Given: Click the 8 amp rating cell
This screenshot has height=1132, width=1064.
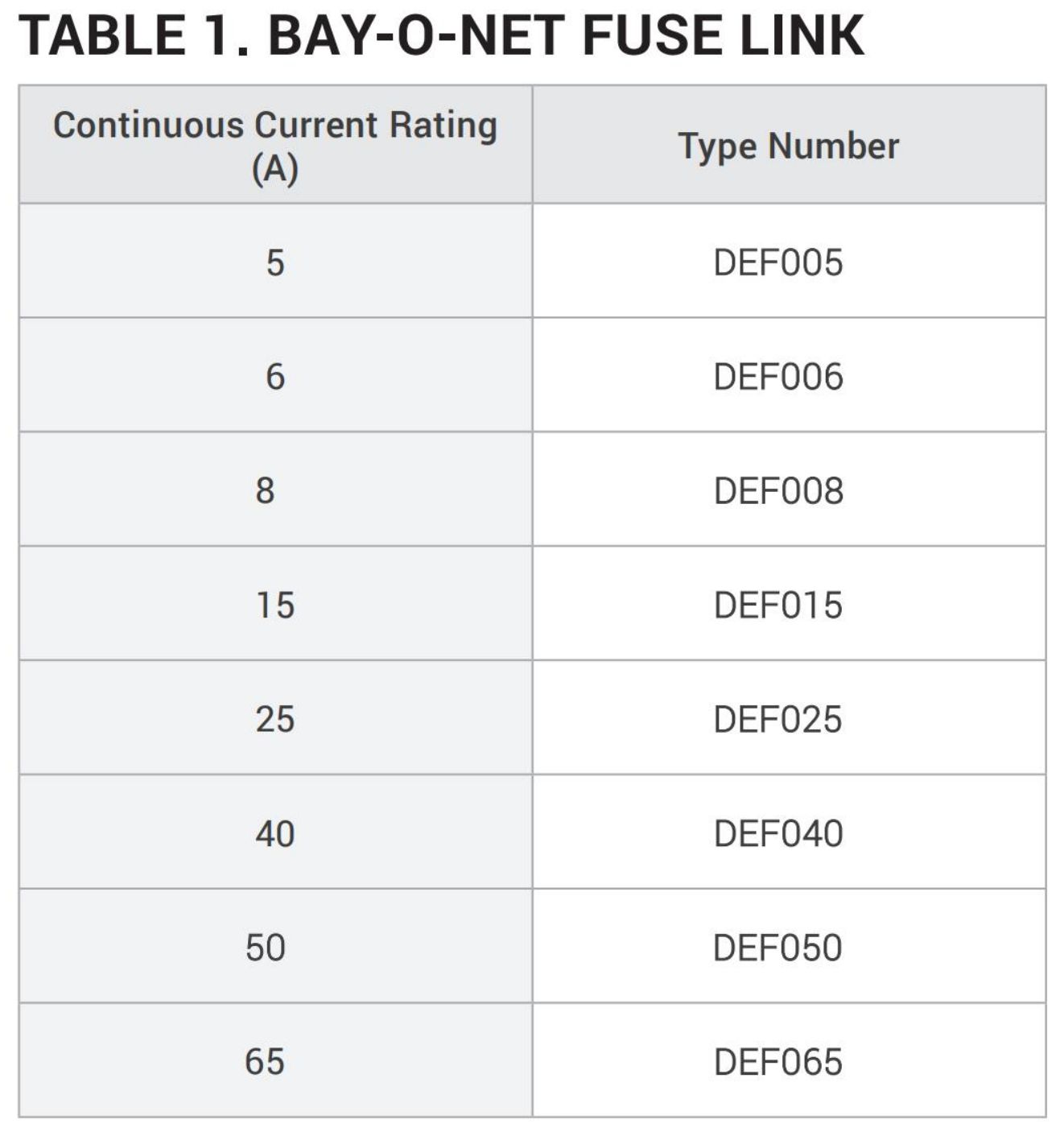Looking at the screenshot, I should point(266,491).
